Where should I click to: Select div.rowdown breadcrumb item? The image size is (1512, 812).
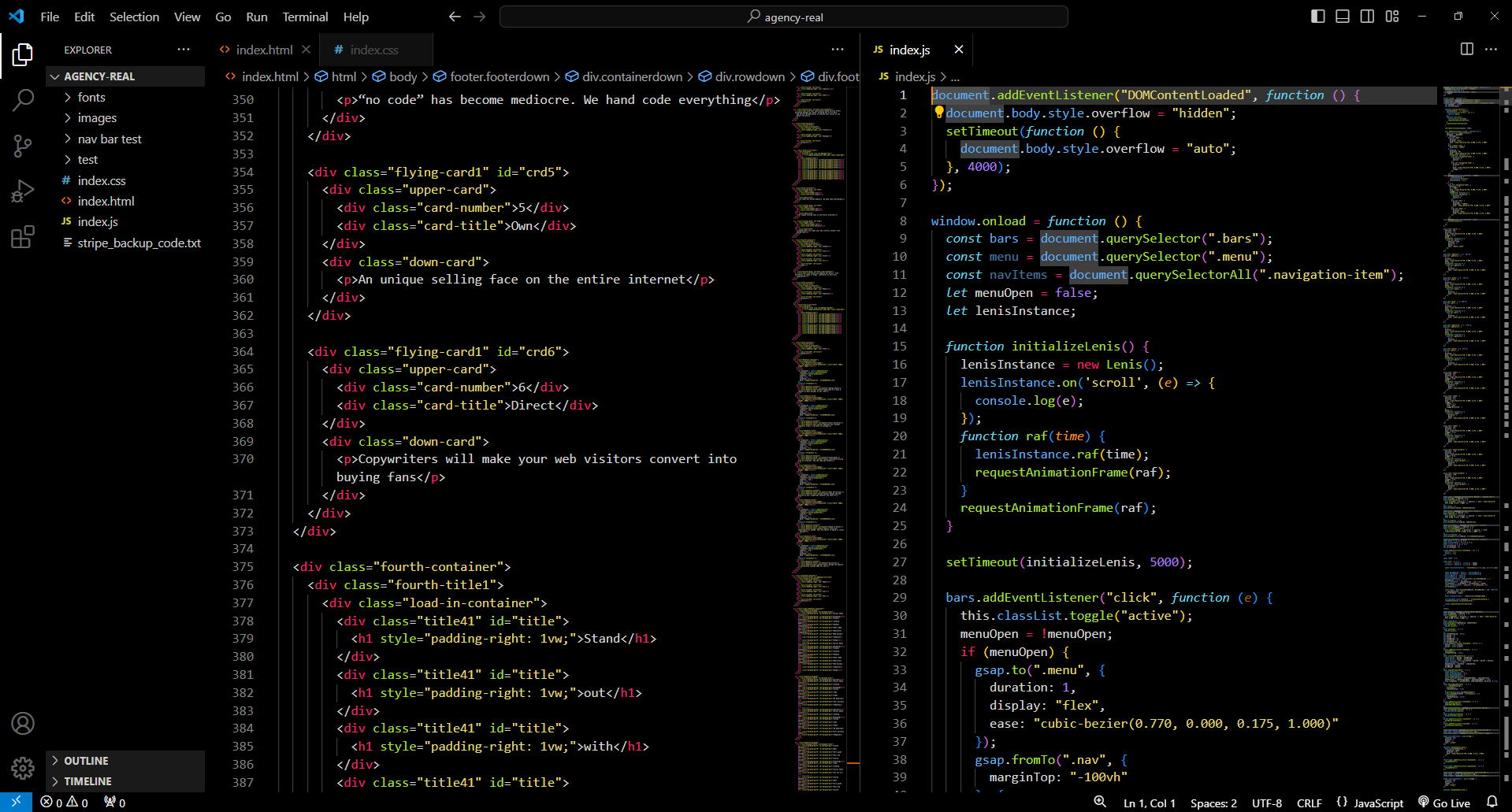741,76
